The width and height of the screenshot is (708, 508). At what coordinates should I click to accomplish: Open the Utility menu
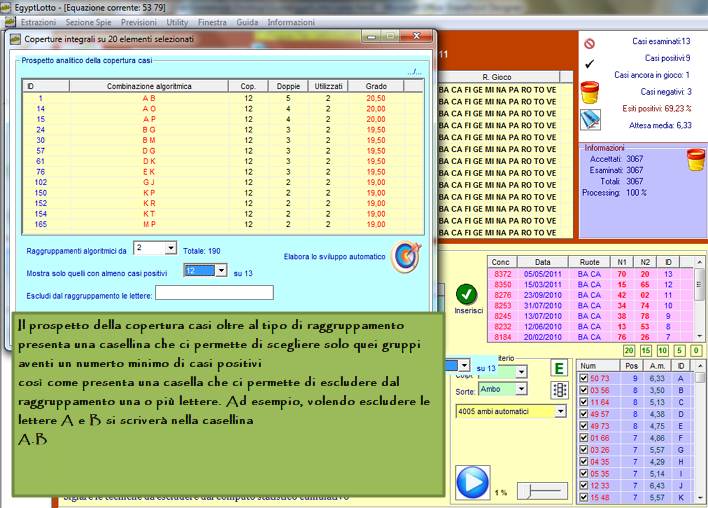[177, 22]
